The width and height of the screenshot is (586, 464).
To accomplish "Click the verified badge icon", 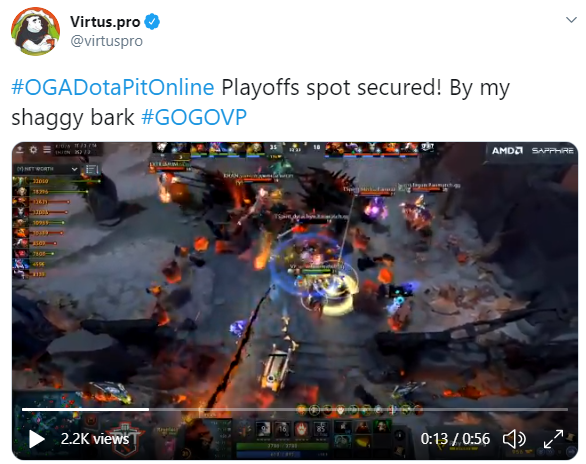I will pyautogui.click(x=152, y=22).
